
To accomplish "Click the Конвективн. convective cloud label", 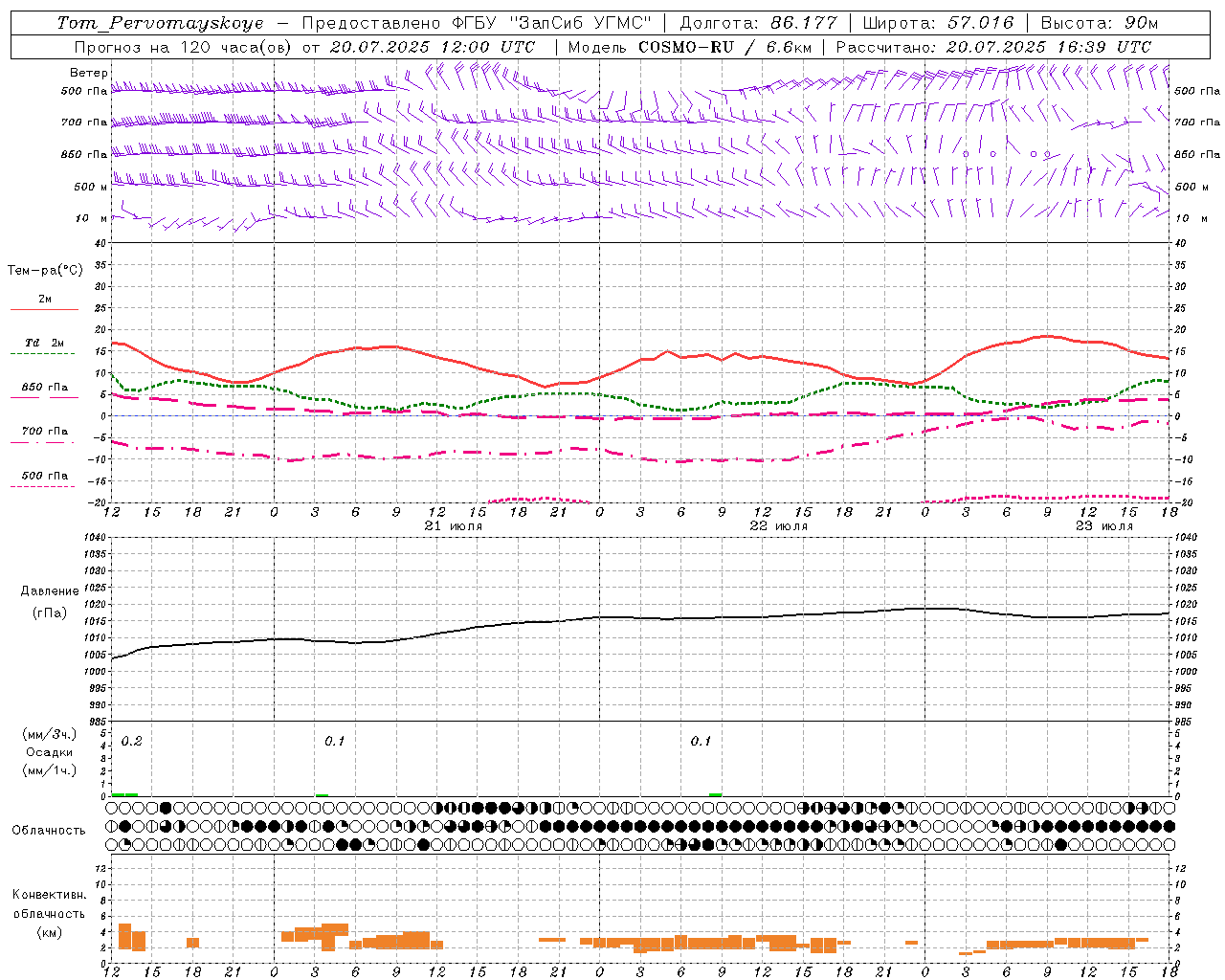I will [x=49, y=895].
